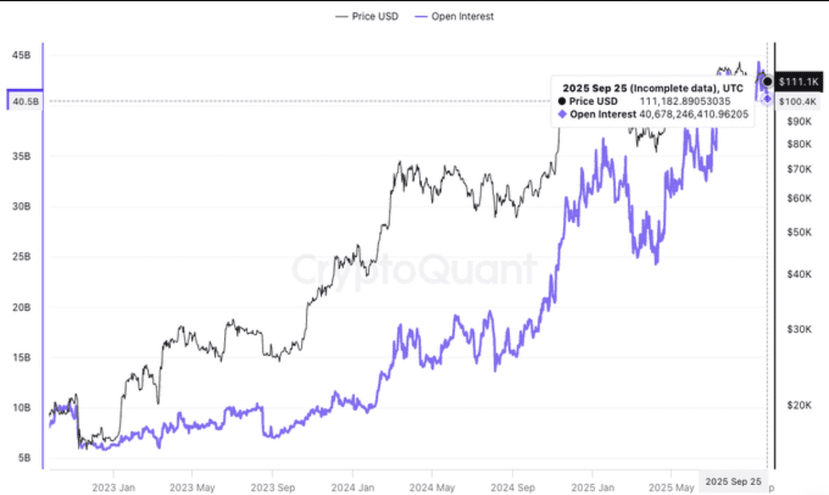Toggle the Open Interest legend series
829x495 pixels.
pos(455,16)
